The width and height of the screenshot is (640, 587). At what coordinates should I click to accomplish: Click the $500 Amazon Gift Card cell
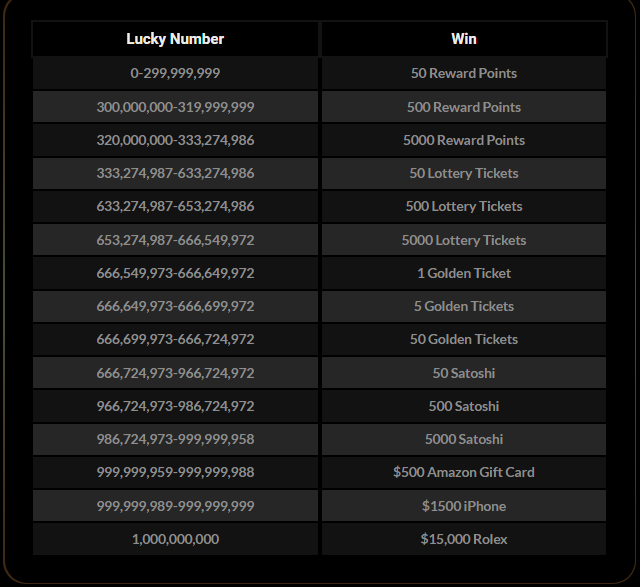tap(464, 473)
